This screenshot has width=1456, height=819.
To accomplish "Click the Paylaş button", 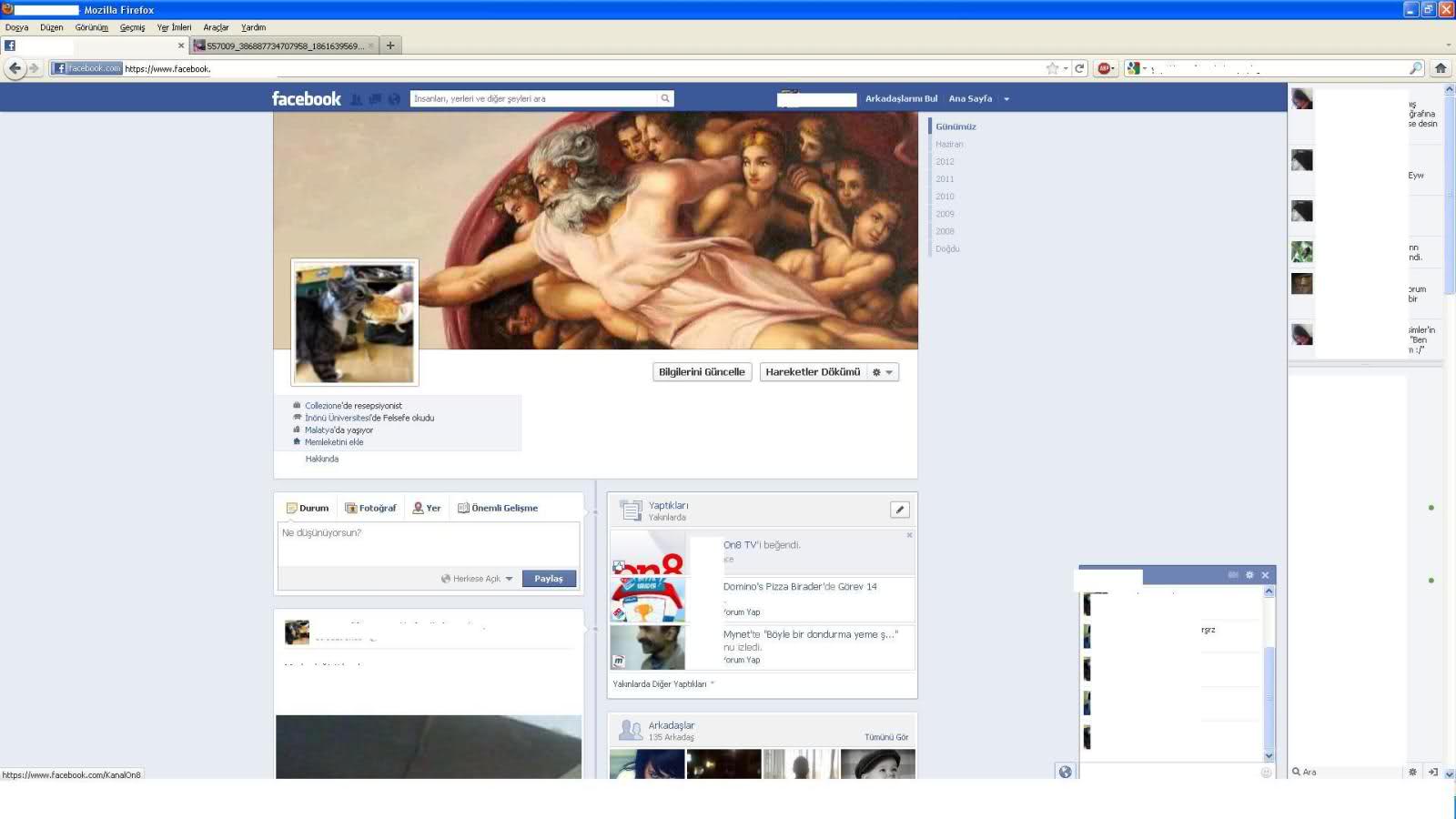I will (549, 579).
